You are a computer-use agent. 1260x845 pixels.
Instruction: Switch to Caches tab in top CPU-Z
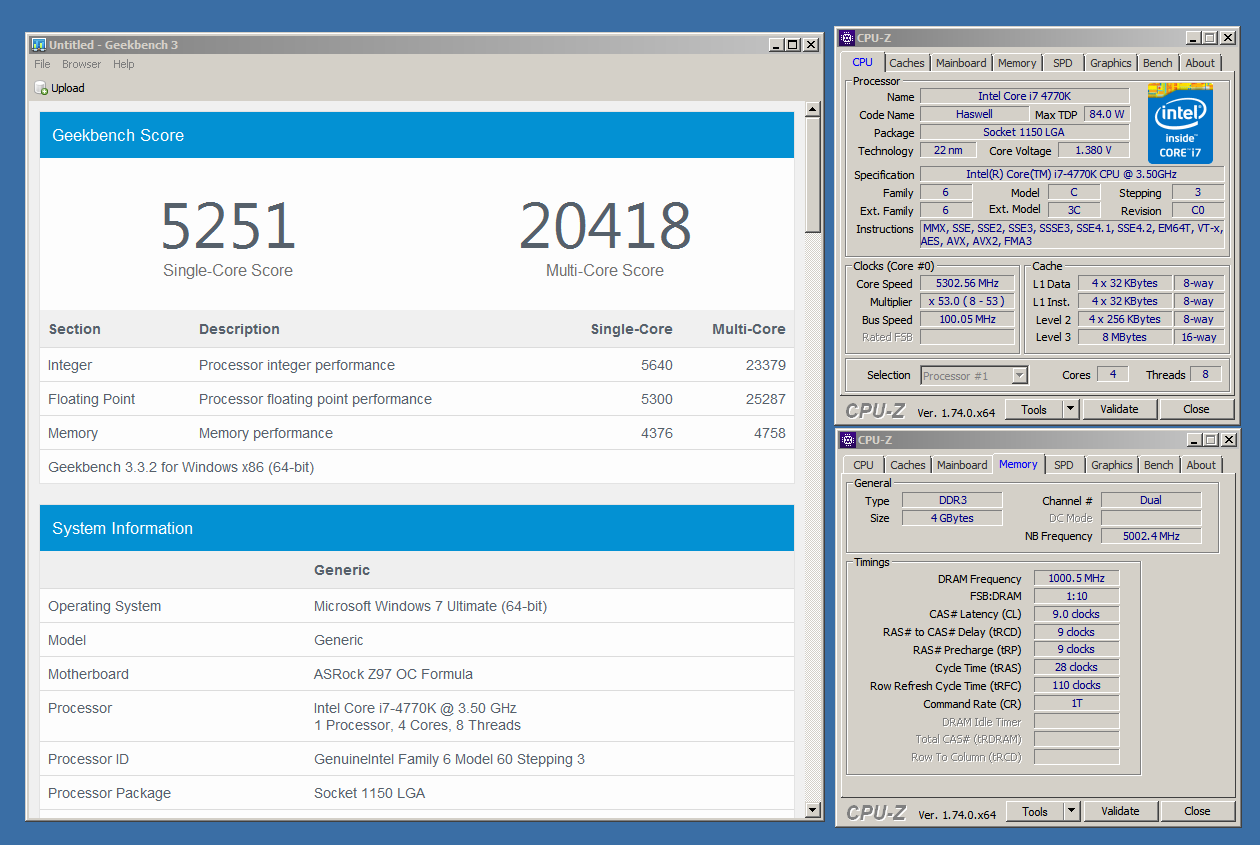907,63
